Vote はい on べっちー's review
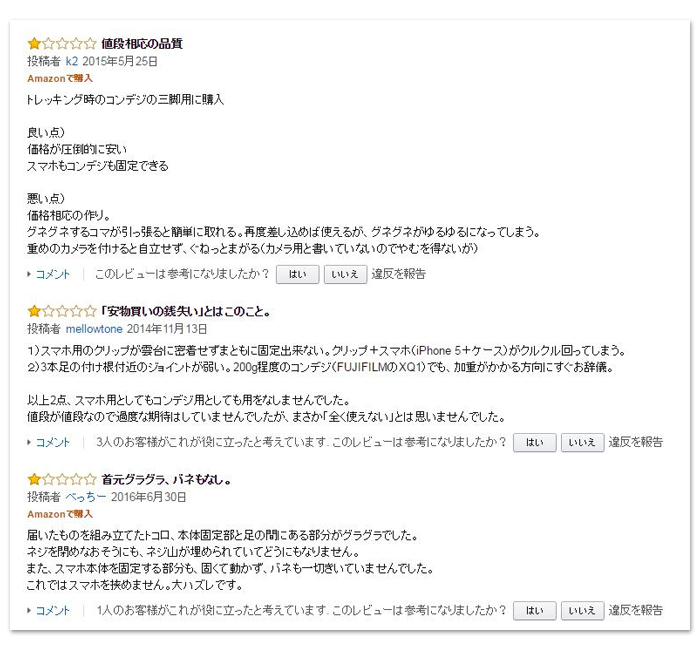This screenshot has height=650, width=700. click(x=534, y=610)
